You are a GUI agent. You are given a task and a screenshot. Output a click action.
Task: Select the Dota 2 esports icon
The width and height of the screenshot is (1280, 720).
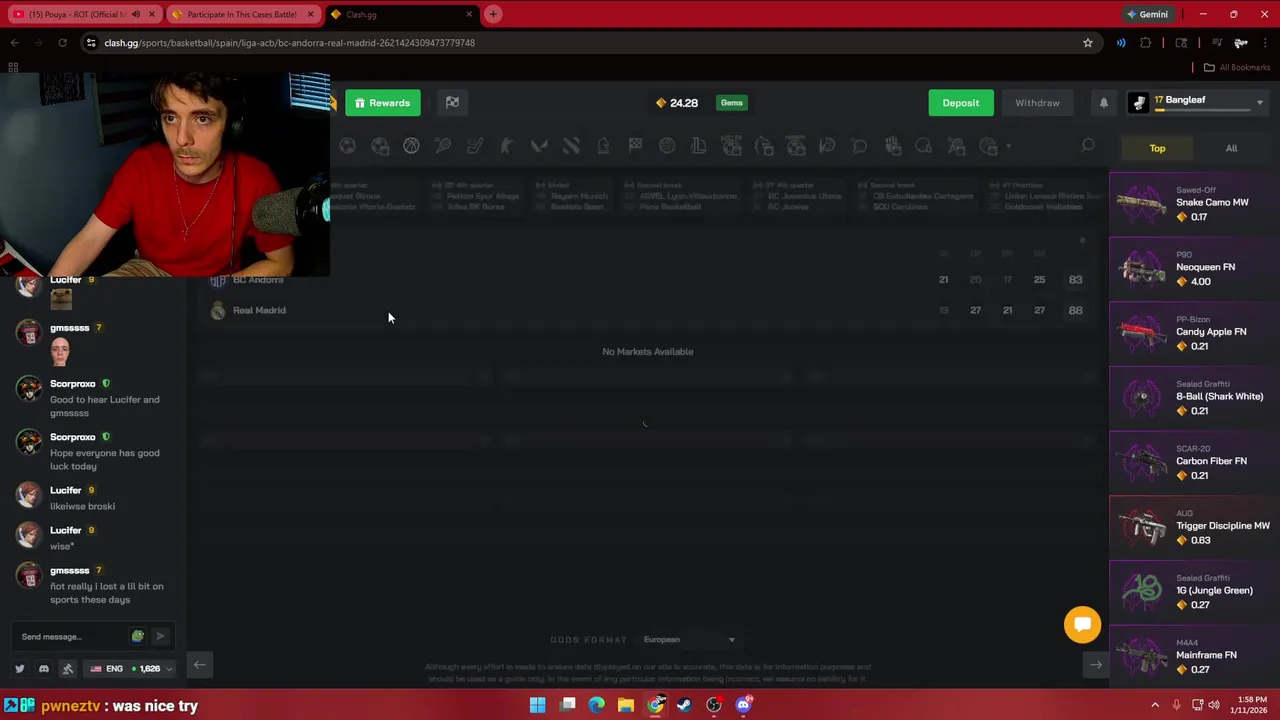(571, 146)
